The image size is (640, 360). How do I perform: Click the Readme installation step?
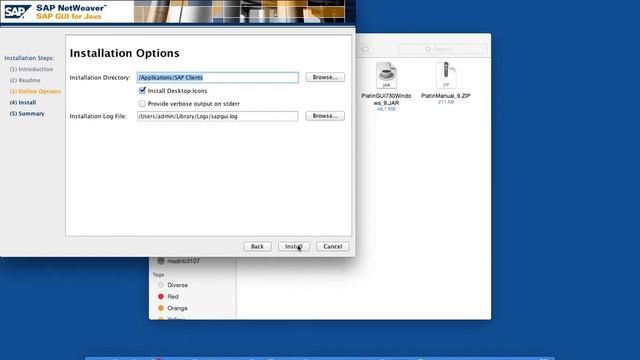[x=25, y=80]
